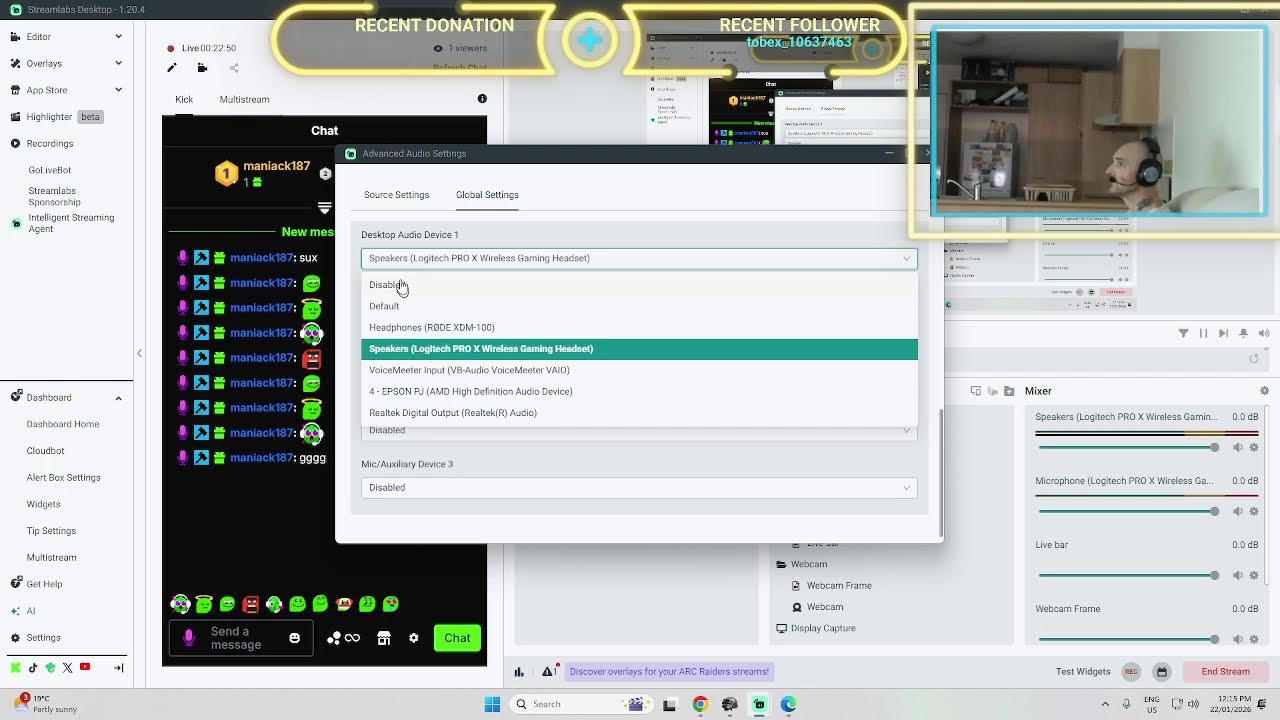The height and width of the screenshot is (720, 1280).
Task: Click the pencil edit stream info icon
Action: 172,68
